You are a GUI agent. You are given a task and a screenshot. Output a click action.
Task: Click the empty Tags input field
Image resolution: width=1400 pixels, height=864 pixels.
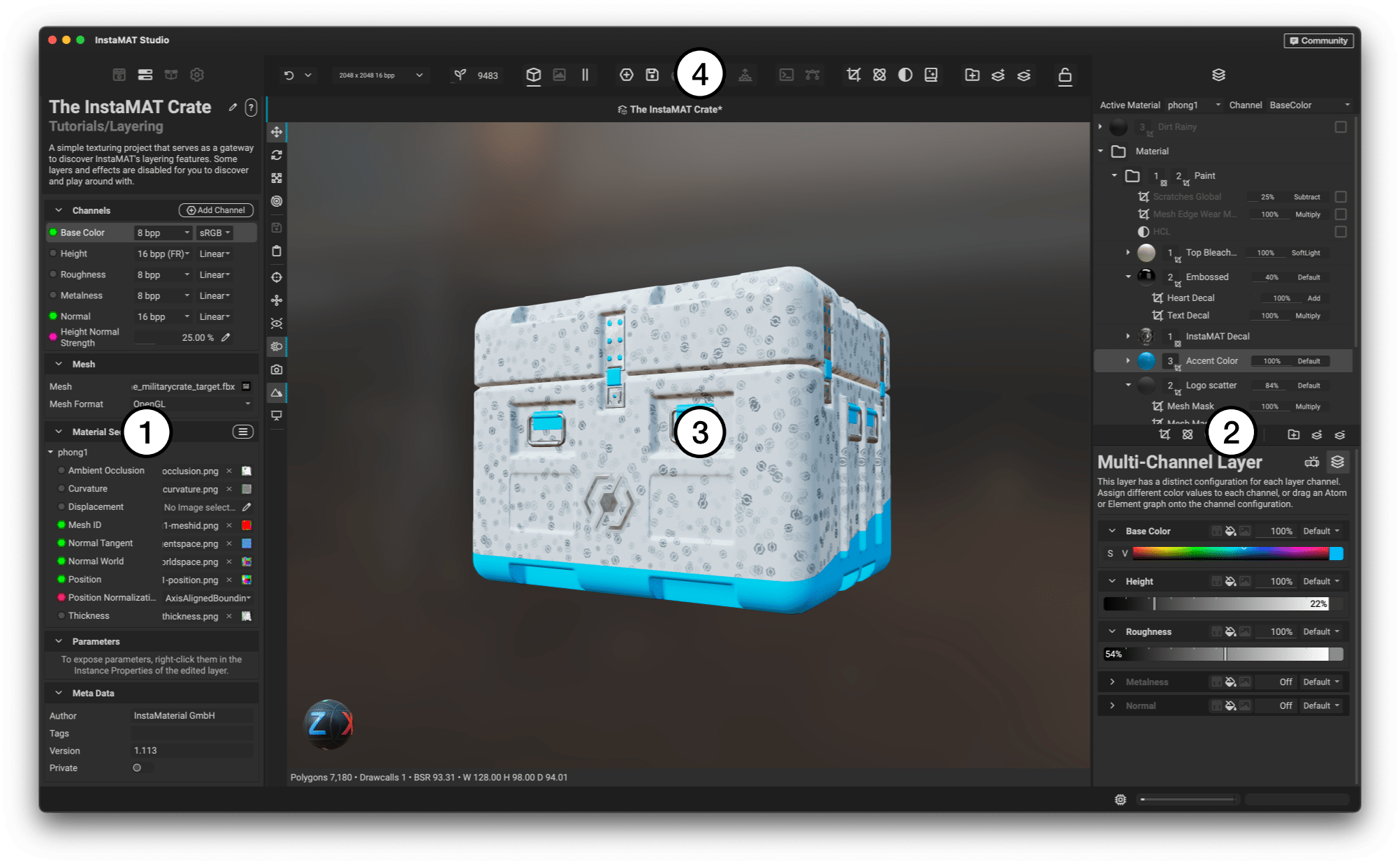pos(192,733)
